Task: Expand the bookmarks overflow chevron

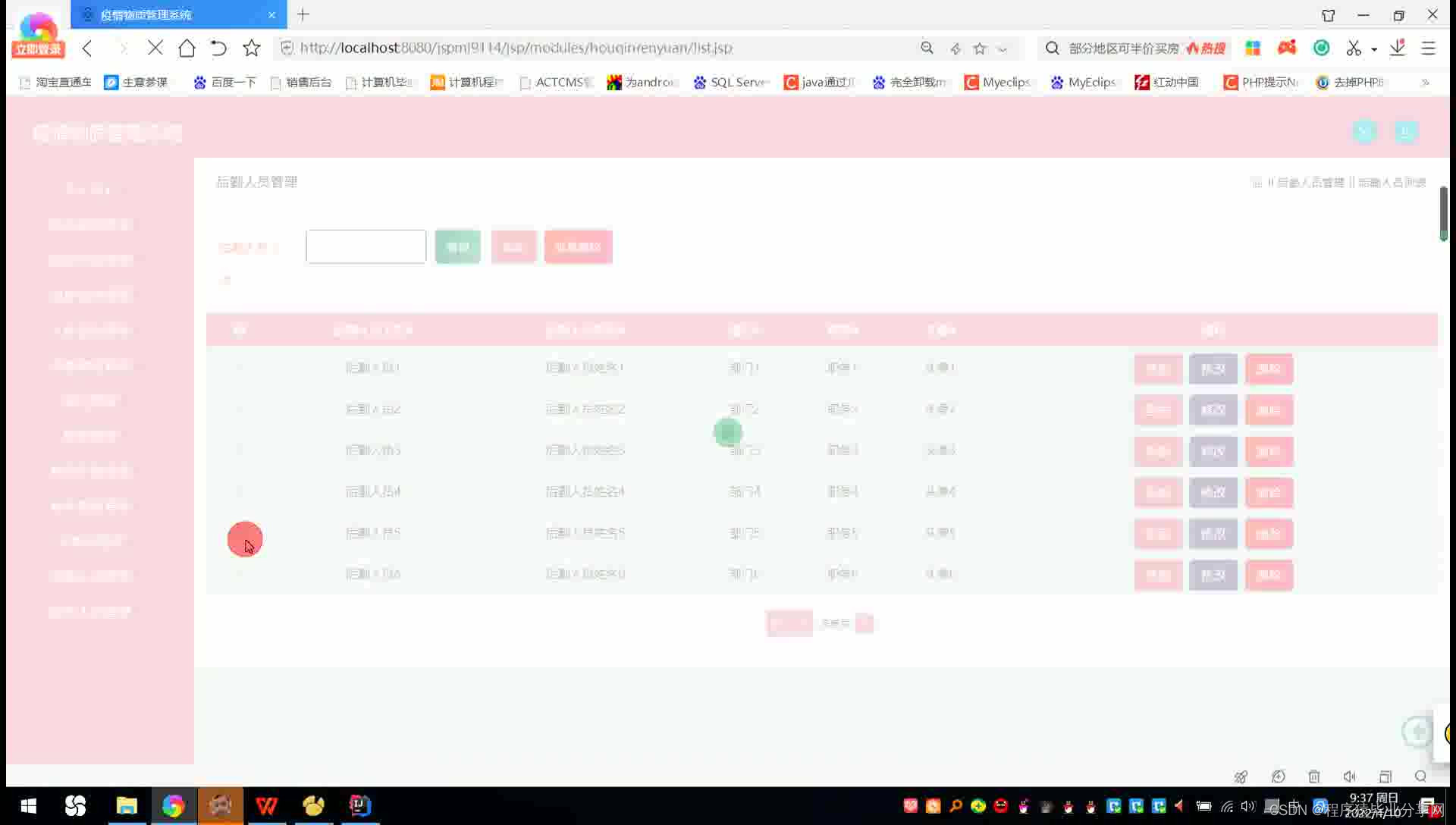Action: tap(1426, 82)
